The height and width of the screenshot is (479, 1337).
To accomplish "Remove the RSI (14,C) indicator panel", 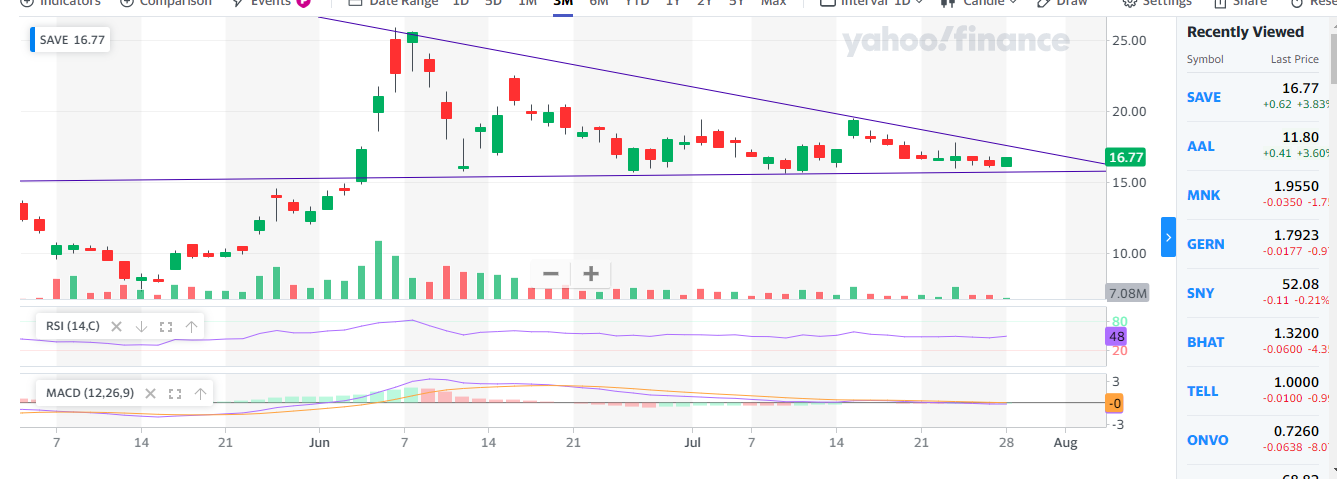I will click(x=117, y=326).
